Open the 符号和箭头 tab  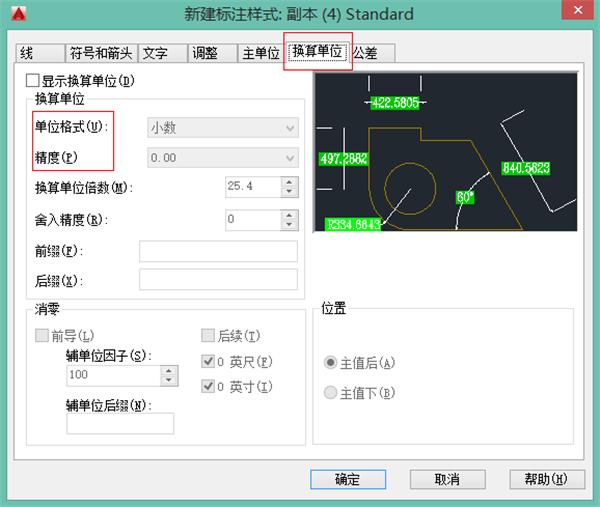click(101, 53)
